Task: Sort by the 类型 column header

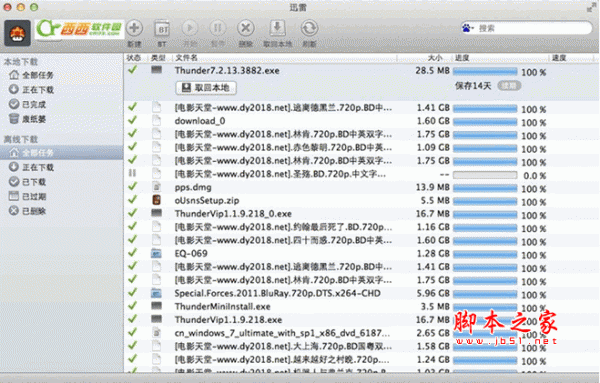Action: pos(158,58)
